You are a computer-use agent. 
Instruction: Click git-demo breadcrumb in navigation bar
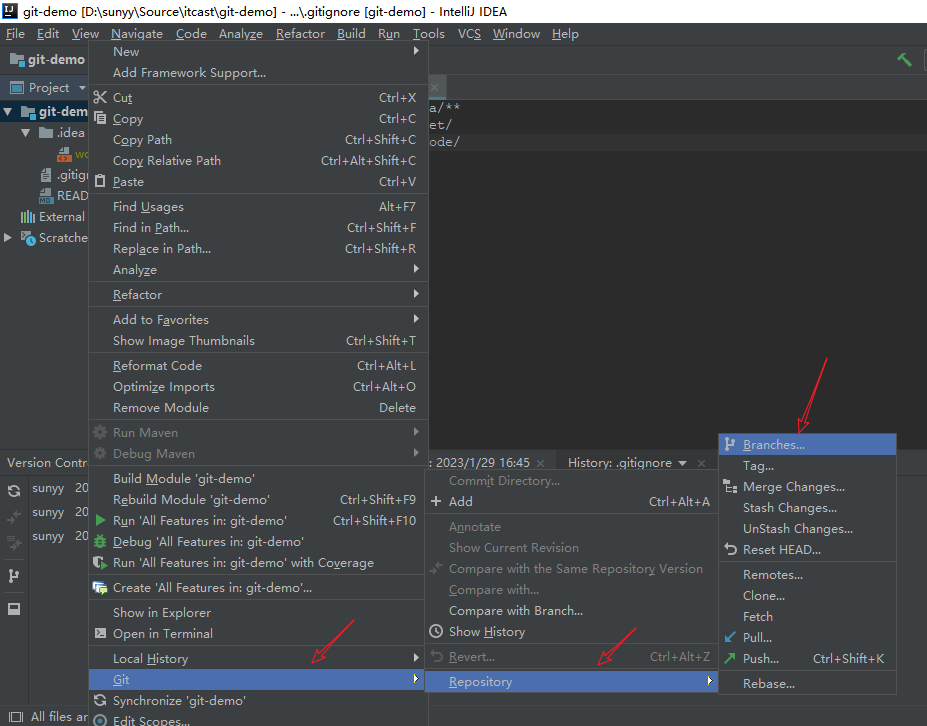pos(48,60)
